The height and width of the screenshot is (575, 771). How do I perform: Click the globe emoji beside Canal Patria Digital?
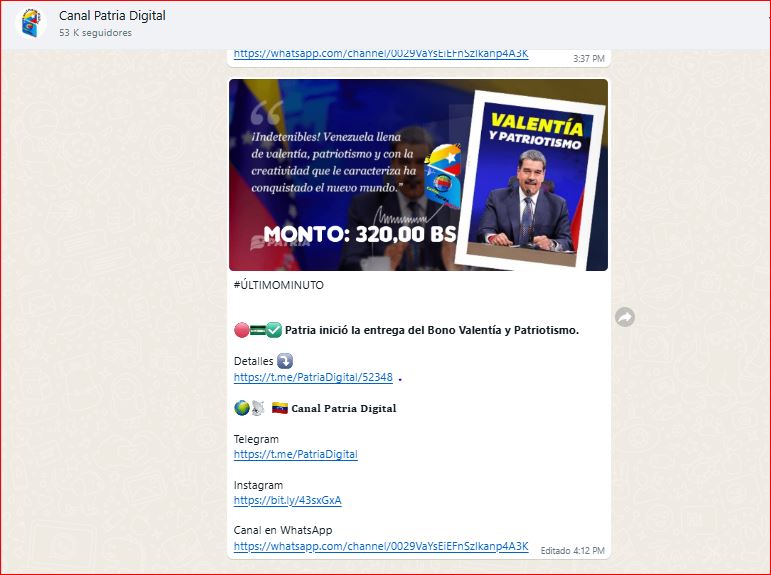241,408
